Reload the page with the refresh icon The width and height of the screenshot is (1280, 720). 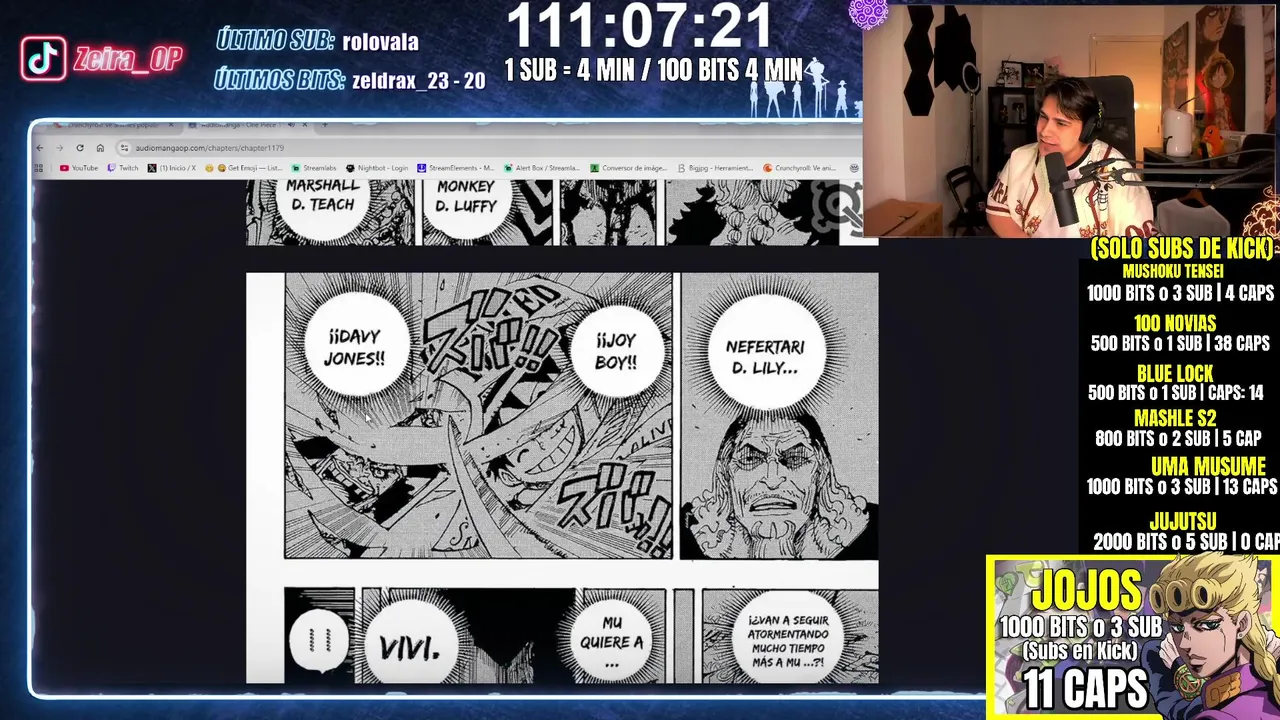tap(80, 148)
